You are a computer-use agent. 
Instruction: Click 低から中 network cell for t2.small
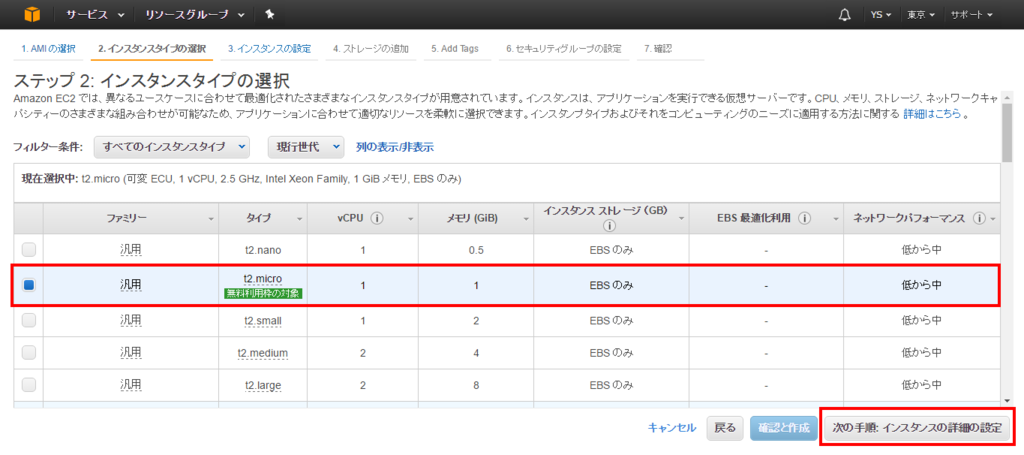tap(921, 321)
